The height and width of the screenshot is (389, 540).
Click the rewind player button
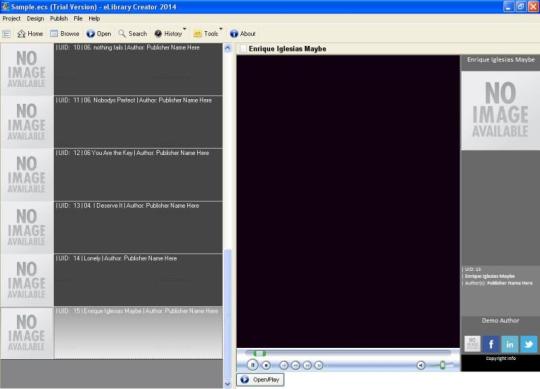[x=295, y=365]
